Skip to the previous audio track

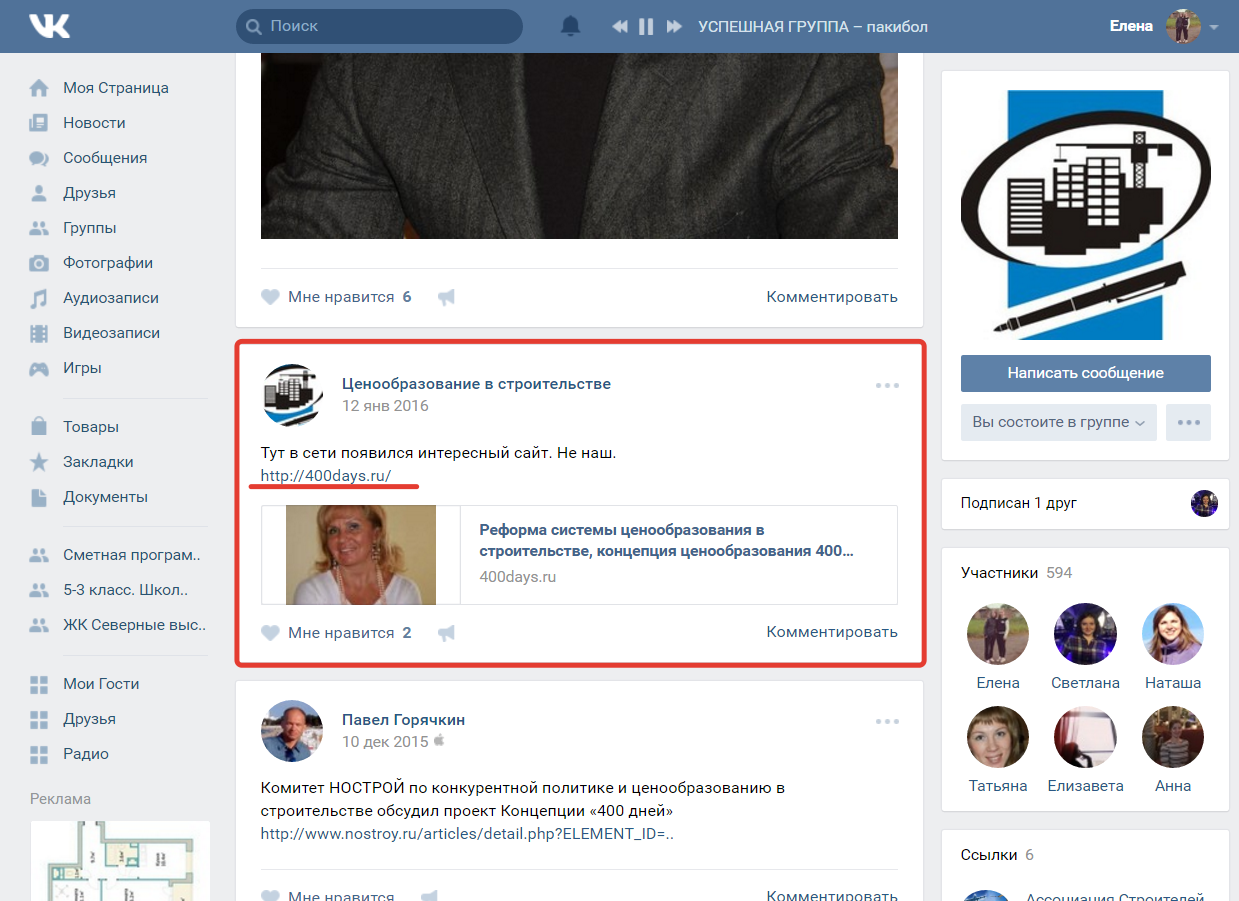620,27
